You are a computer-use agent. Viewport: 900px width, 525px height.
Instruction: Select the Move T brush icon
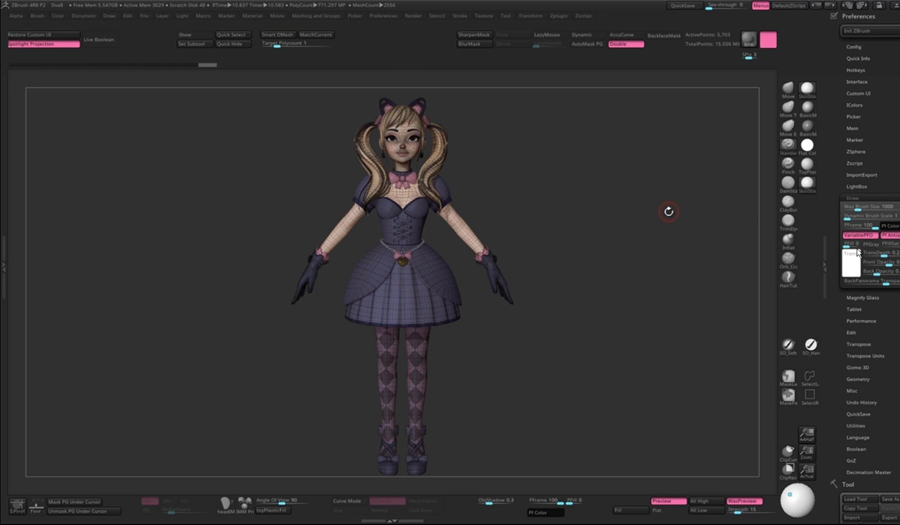[x=788, y=107]
